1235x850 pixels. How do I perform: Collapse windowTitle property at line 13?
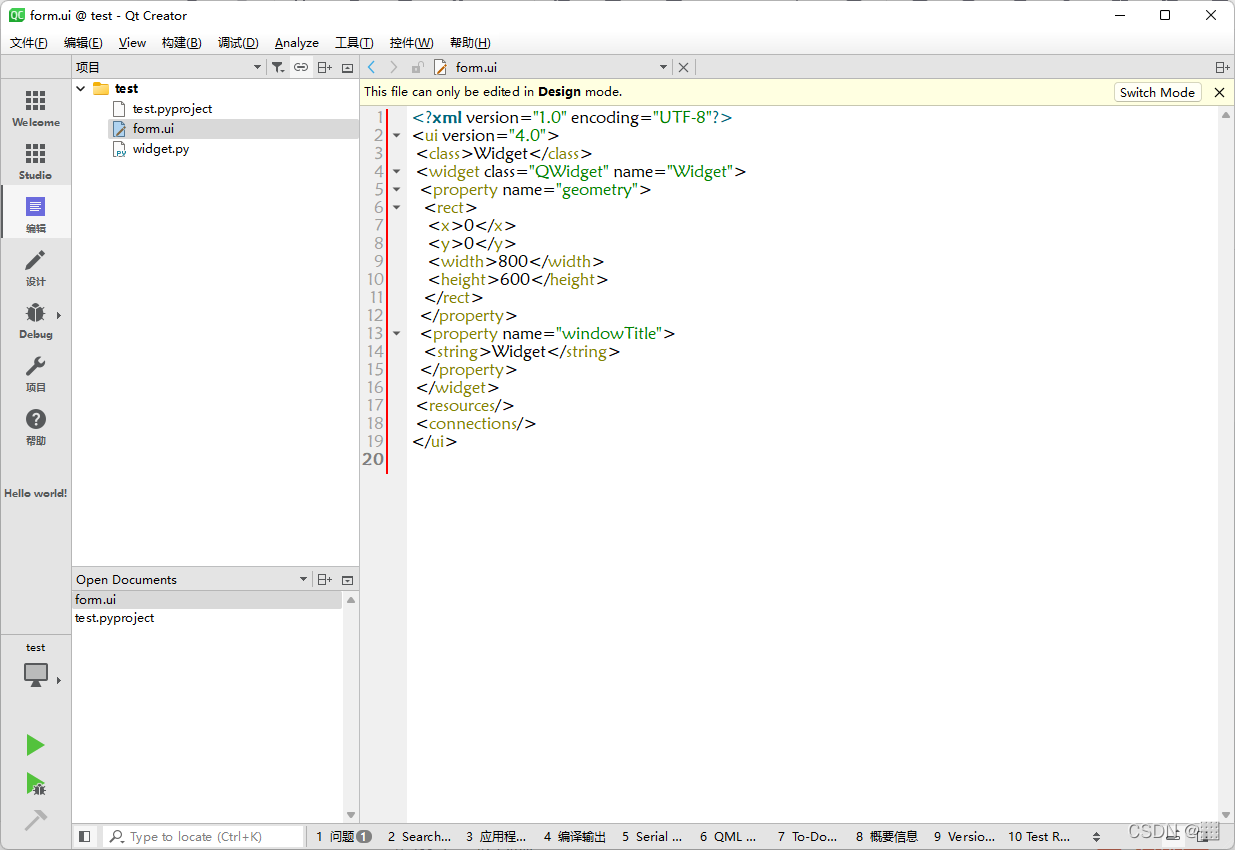click(396, 333)
